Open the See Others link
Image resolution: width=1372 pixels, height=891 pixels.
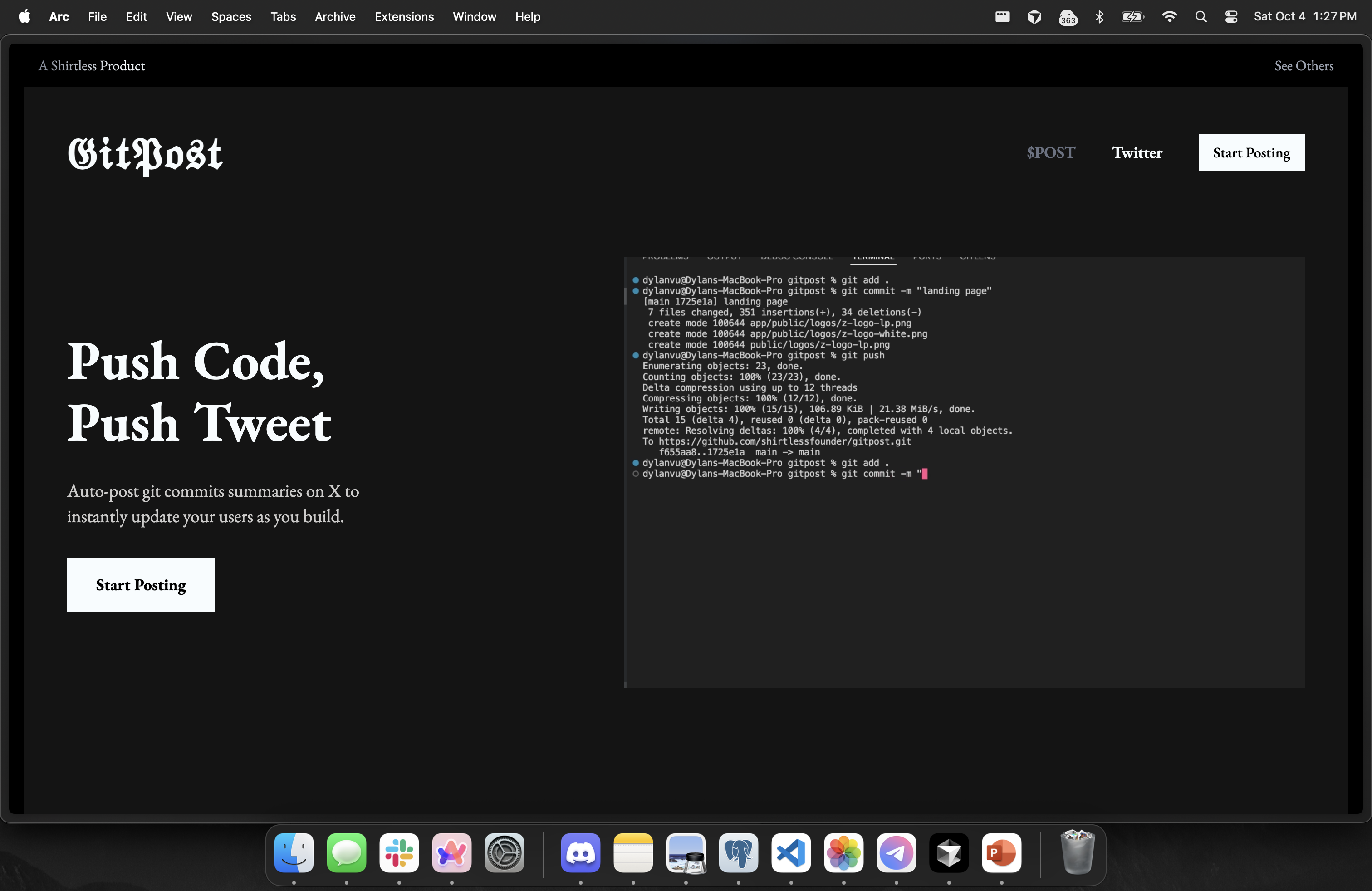tap(1303, 66)
